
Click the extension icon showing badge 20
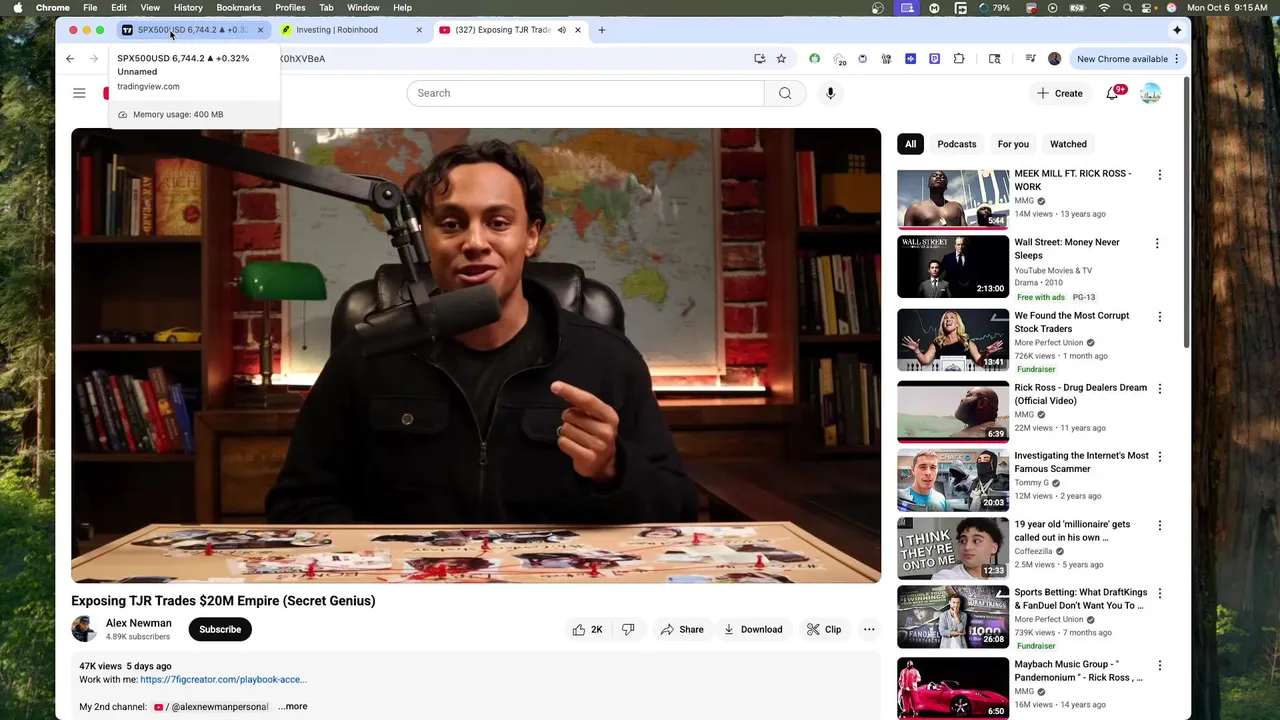tap(840, 60)
